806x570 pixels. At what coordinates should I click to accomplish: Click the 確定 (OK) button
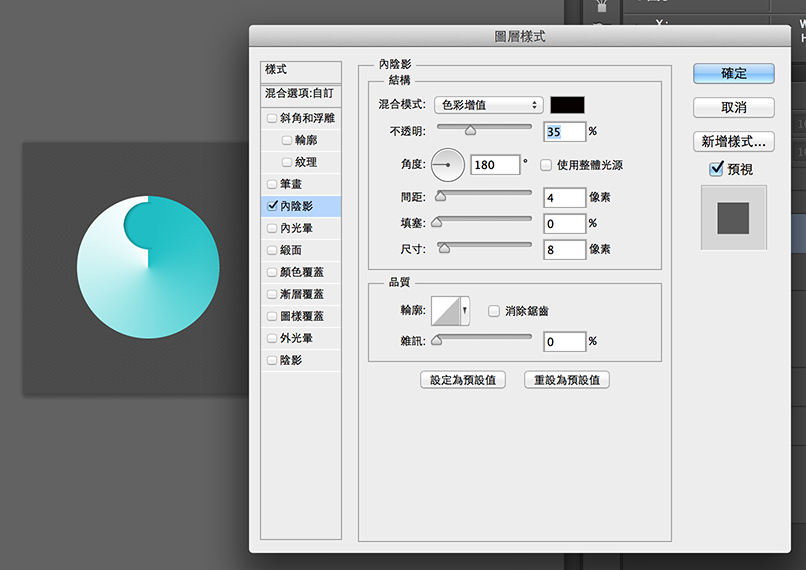coord(734,73)
